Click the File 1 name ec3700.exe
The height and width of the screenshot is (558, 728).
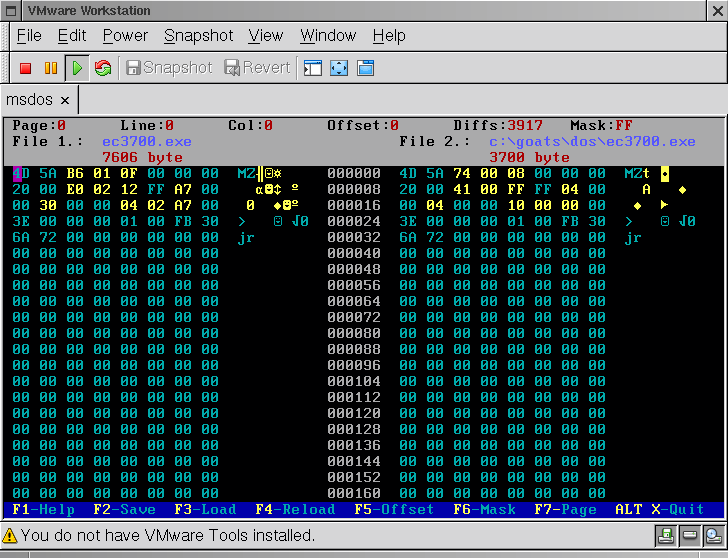(x=147, y=142)
